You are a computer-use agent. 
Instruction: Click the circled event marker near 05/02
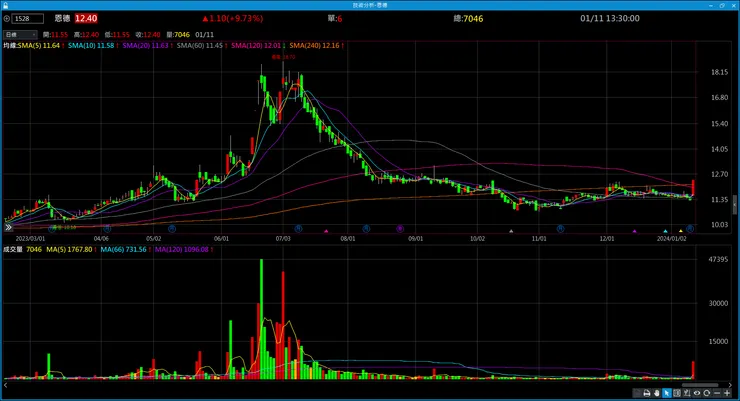tap(172, 229)
